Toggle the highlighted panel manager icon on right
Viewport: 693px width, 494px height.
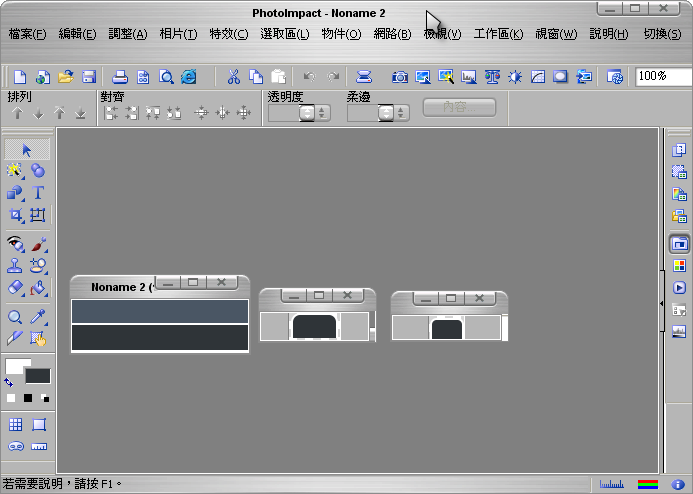click(679, 244)
